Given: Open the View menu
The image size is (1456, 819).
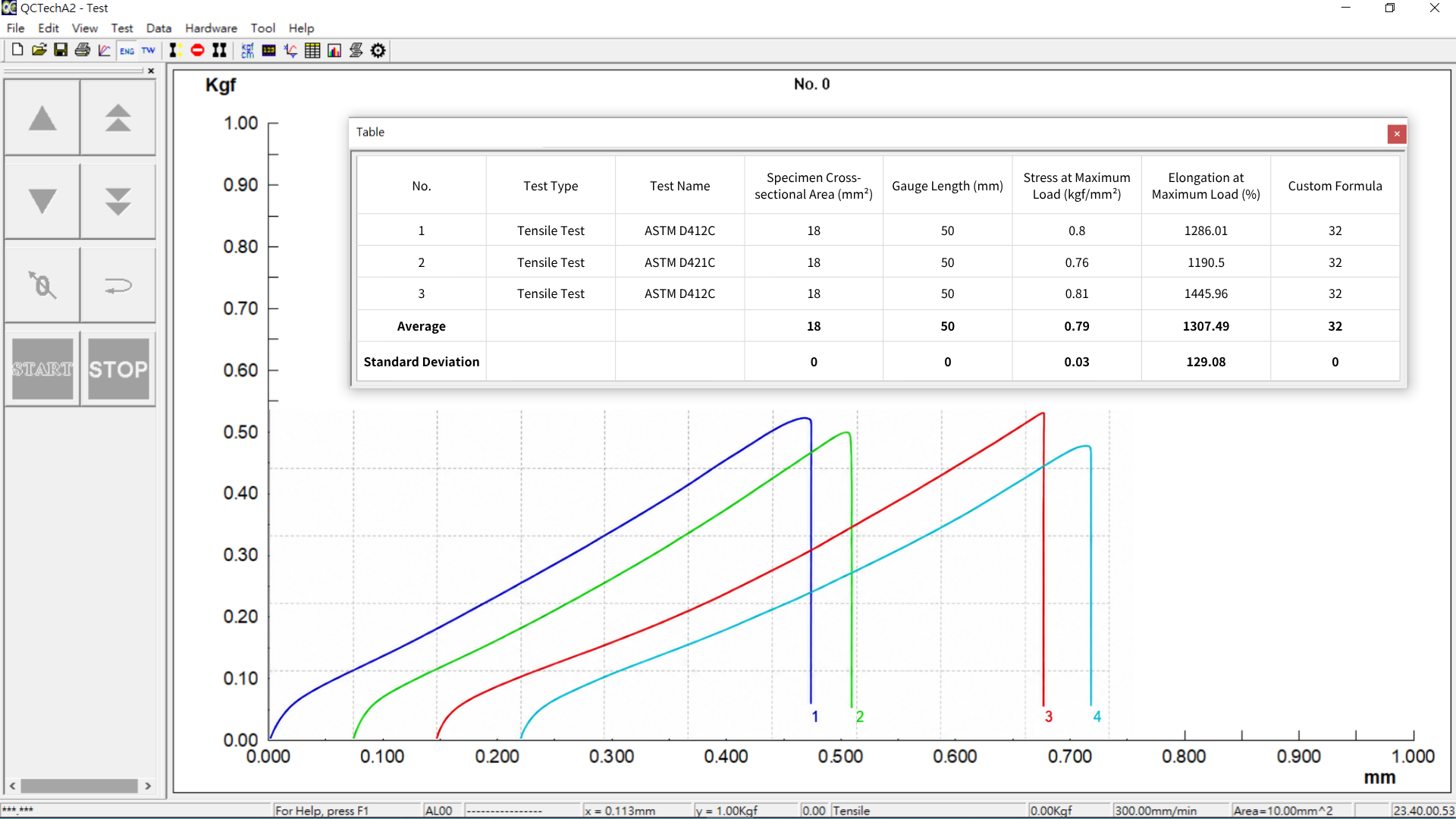Looking at the screenshot, I should pyautogui.click(x=85, y=28).
